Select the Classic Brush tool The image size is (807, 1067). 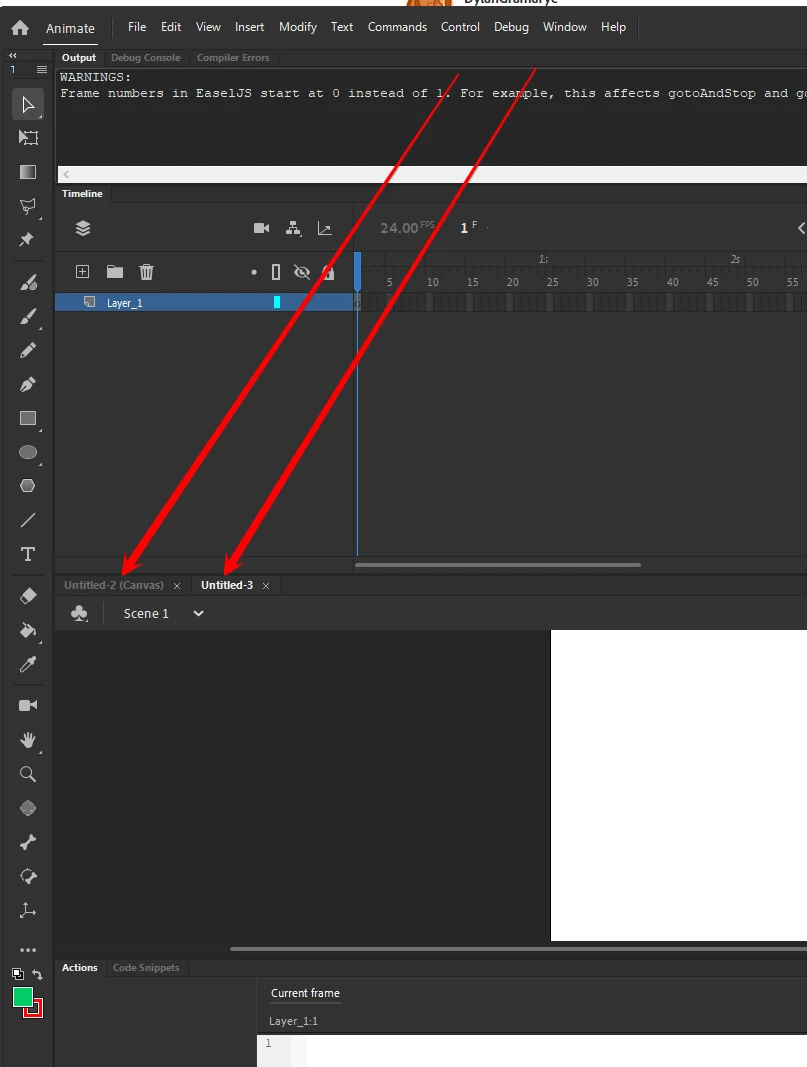pos(28,316)
